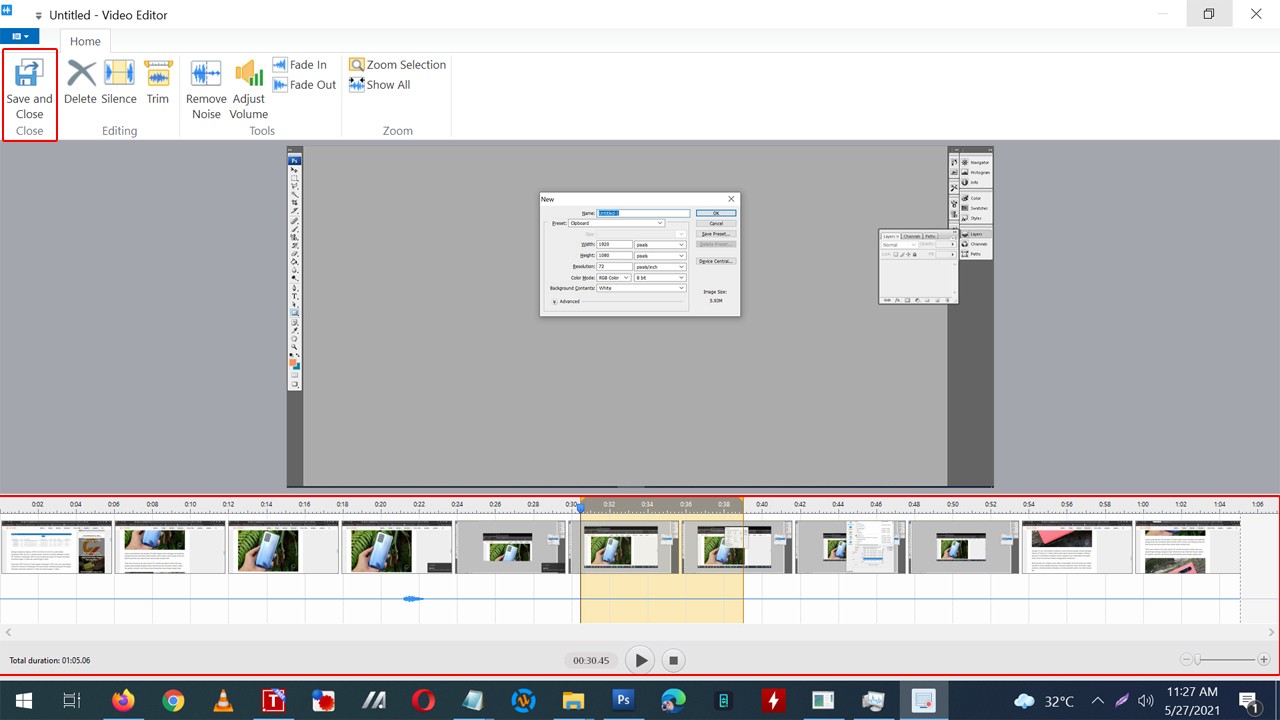Switch to the Home ribbon tab
This screenshot has width=1280, height=720.
point(85,41)
